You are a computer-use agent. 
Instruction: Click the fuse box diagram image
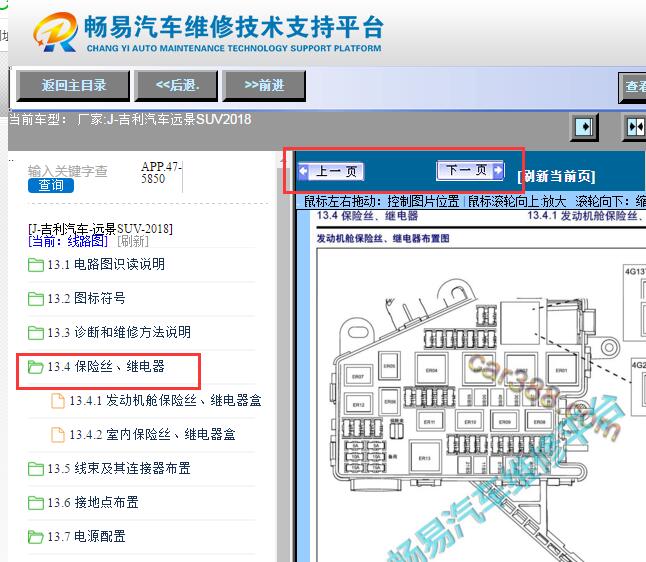tap(480, 406)
